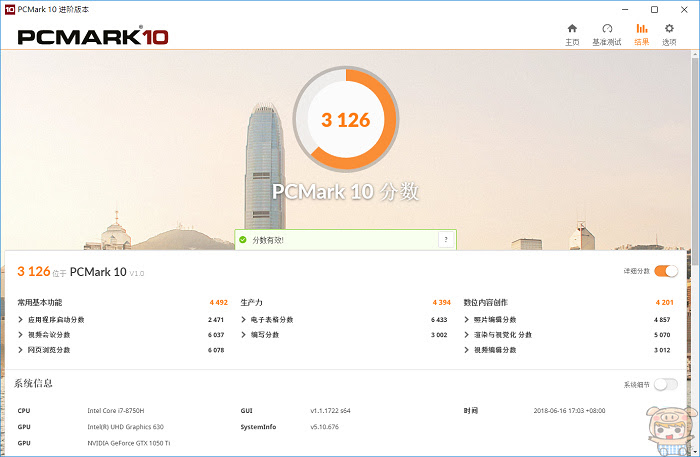
Task: Click the NVIDIA GeForce GTX 1050 Ti value
Action: [129, 443]
